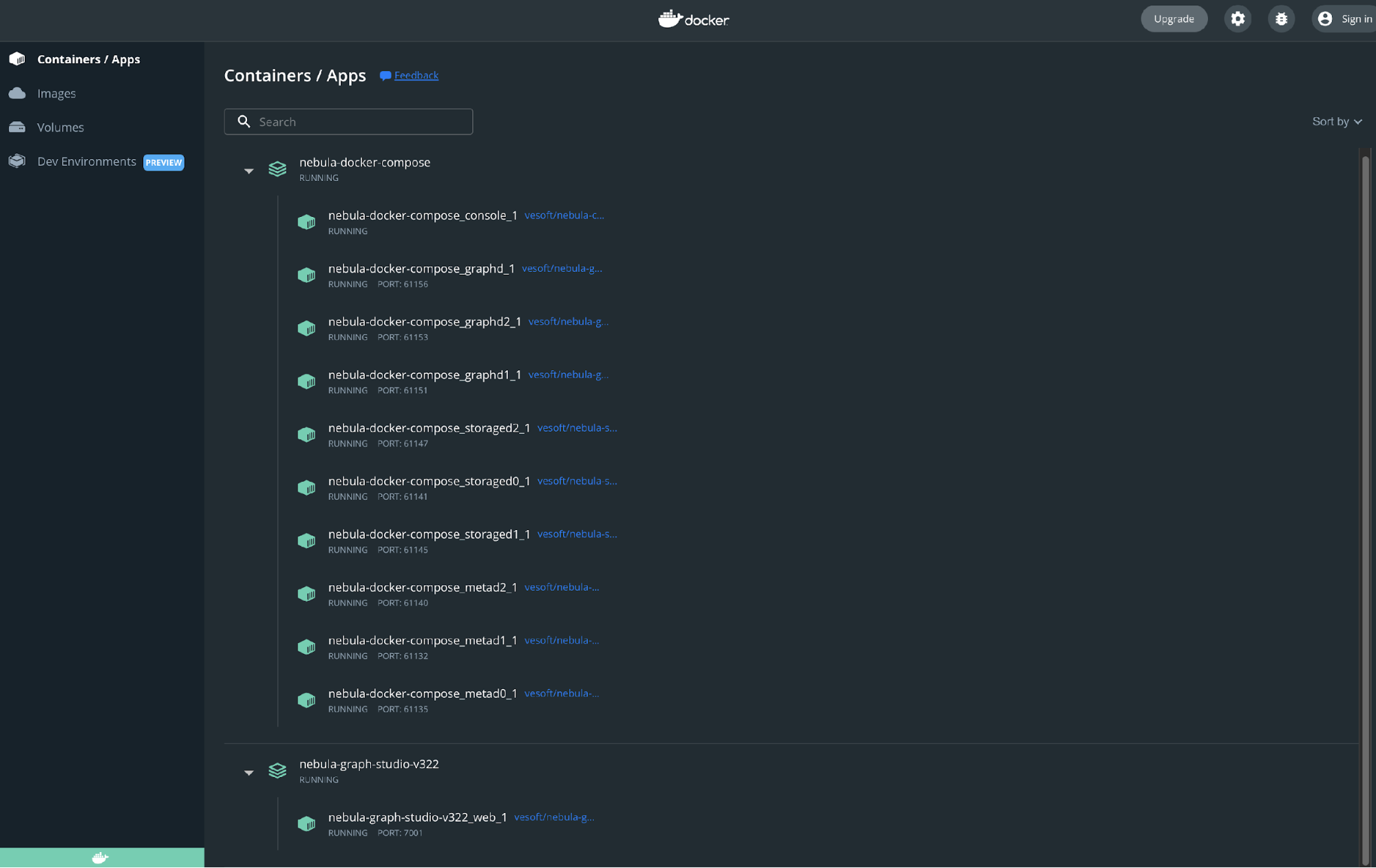This screenshot has width=1376, height=868.
Task: Open image link for studio web_1 container
Action: click(554, 816)
